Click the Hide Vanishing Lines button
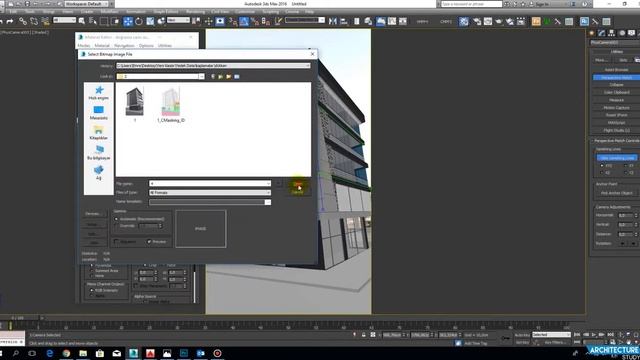The image size is (640, 360). pyautogui.click(x=617, y=158)
